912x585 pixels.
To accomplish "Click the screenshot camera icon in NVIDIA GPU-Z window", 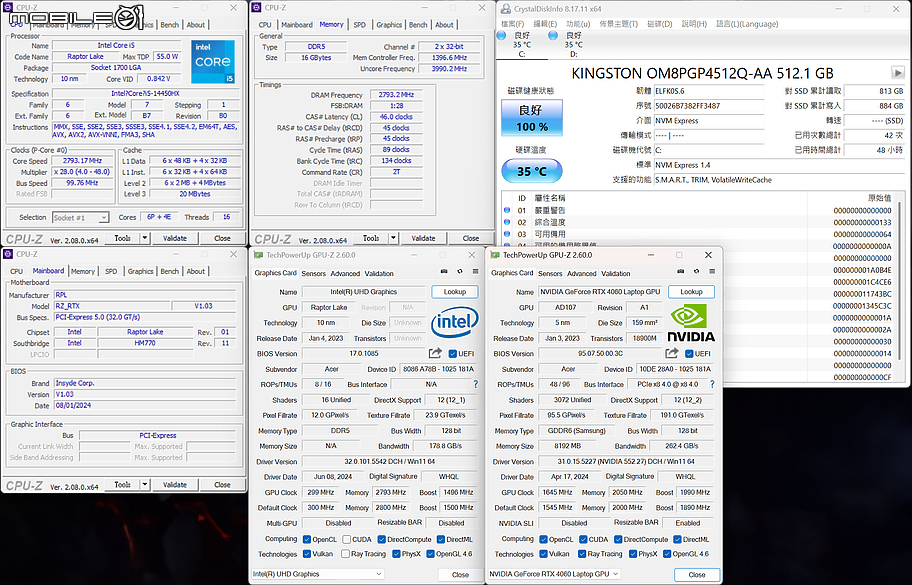I will (x=681, y=272).
